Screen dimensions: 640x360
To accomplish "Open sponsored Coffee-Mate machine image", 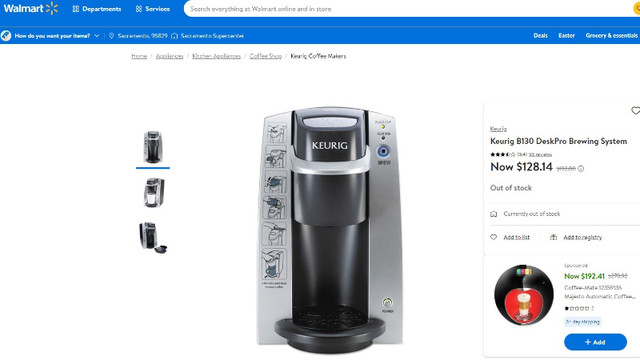I will coord(524,295).
